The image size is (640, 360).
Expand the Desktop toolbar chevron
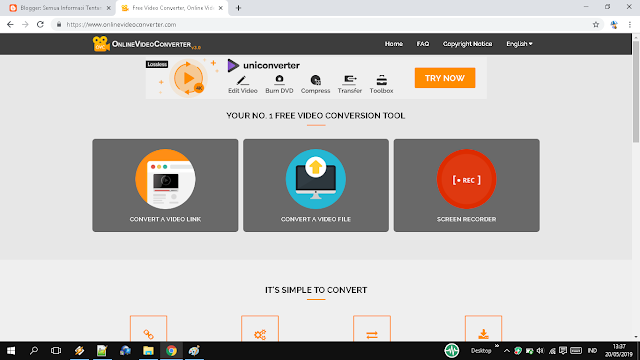(x=497, y=346)
